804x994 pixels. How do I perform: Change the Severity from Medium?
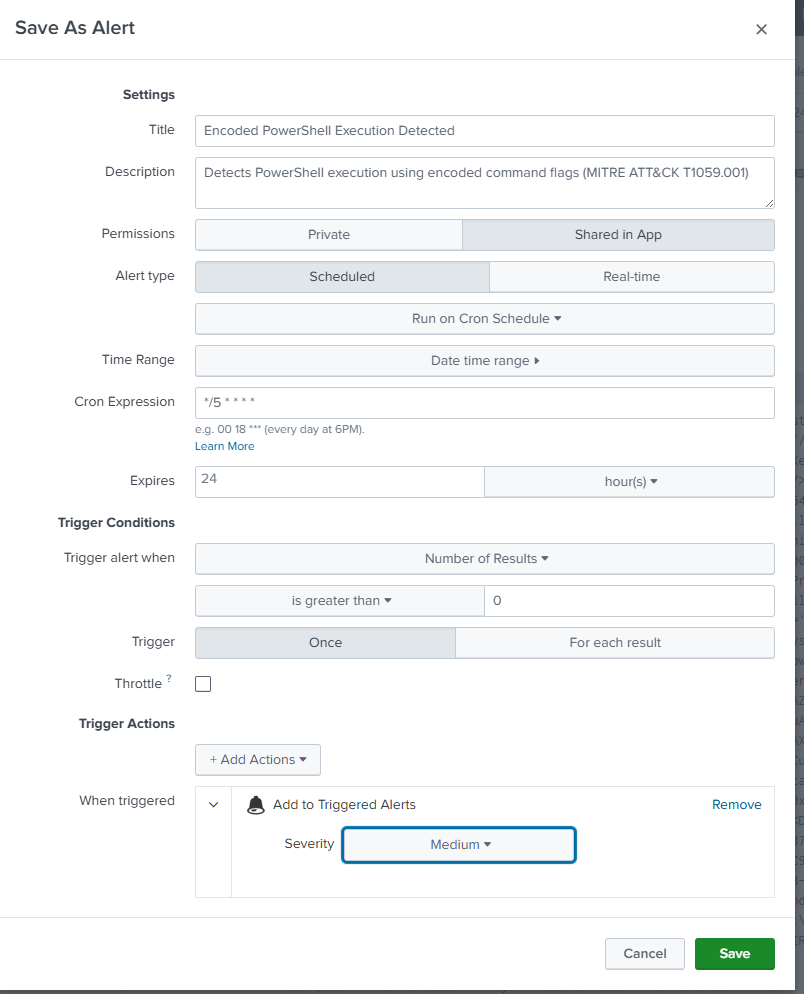(458, 844)
